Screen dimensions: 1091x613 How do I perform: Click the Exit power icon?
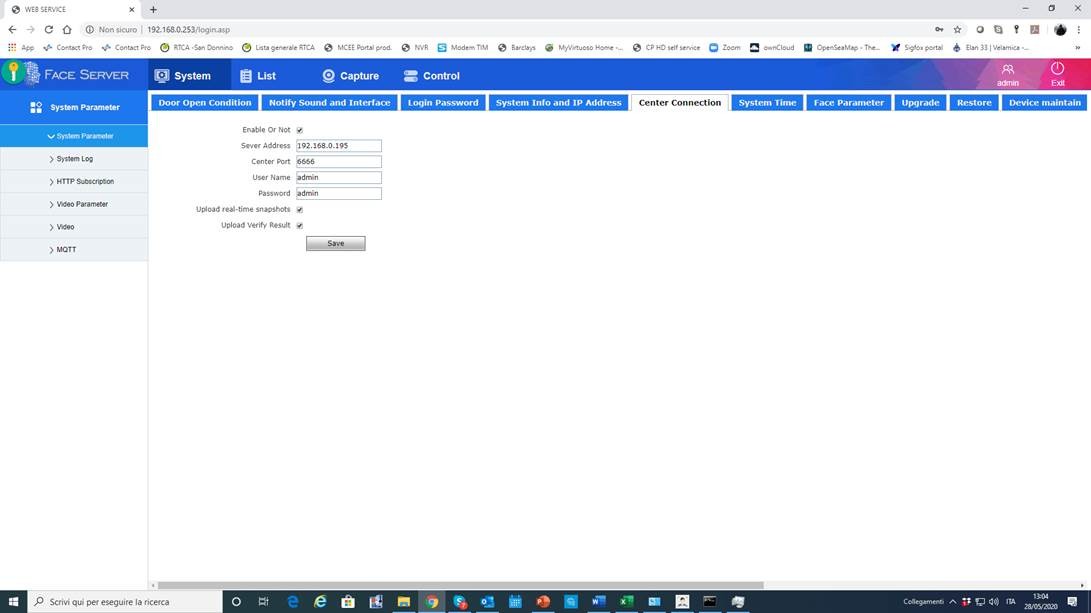tap(1057, 69)
